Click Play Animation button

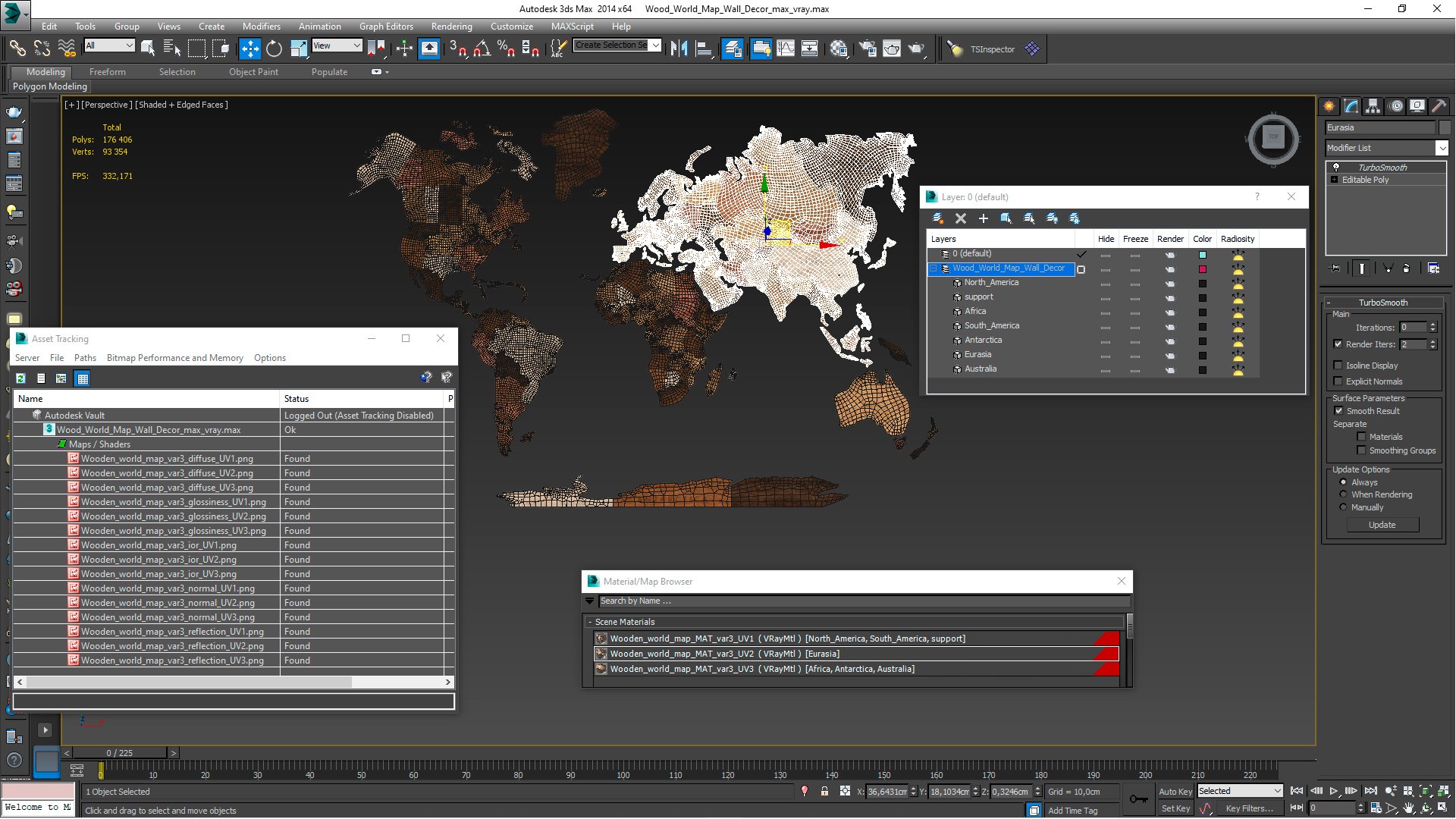pyautogui.click(x=1333, y=791)
